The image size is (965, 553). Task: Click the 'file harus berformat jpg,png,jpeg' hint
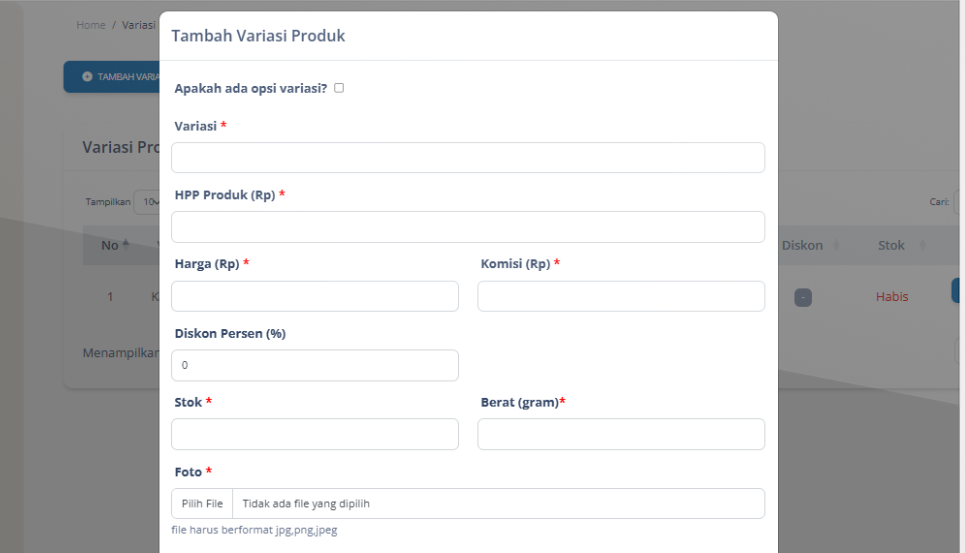(x=254, y=530)
